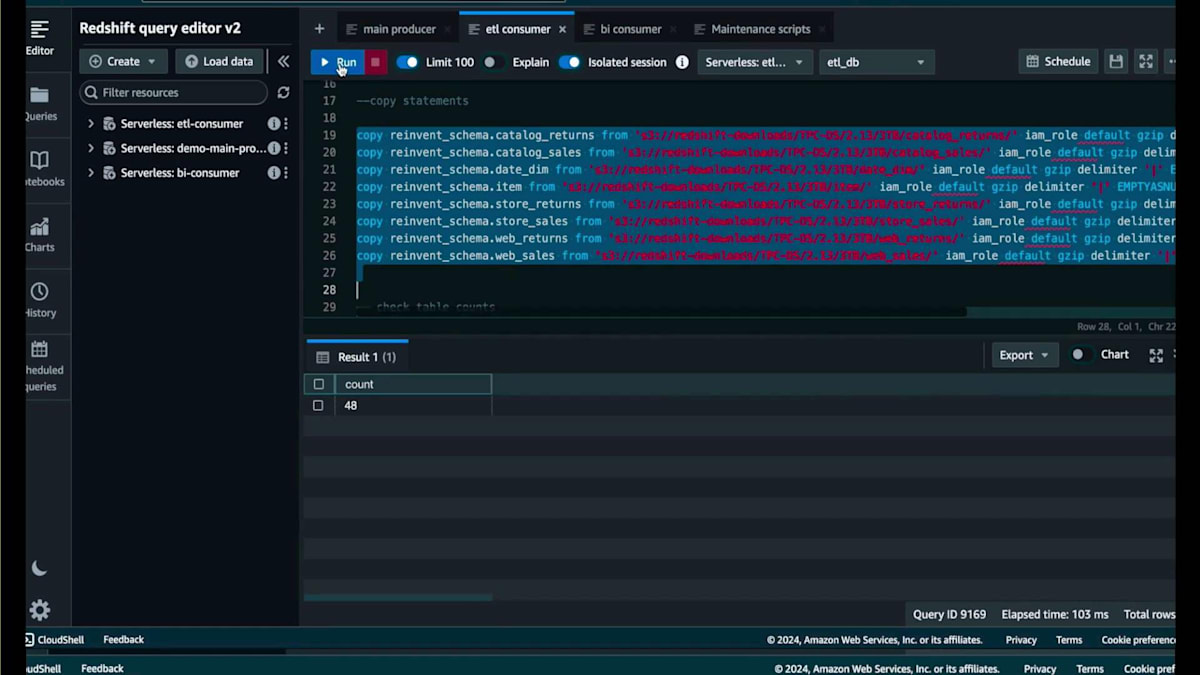Toggle the Isolated session switch
Screen dimensions: 1200x675
tap(570, 62)
